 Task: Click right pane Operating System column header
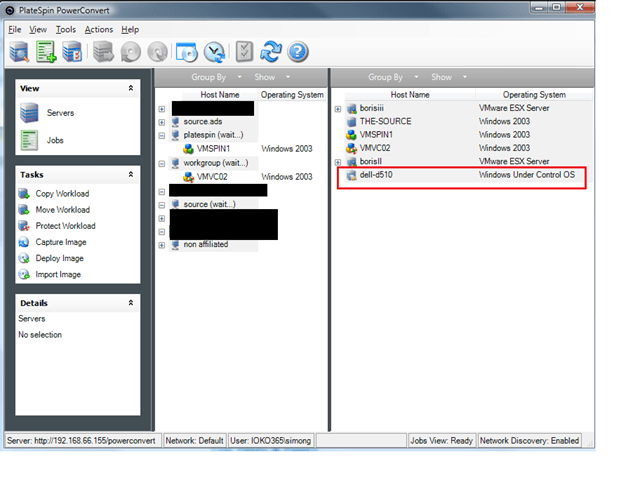coord(533,95)
